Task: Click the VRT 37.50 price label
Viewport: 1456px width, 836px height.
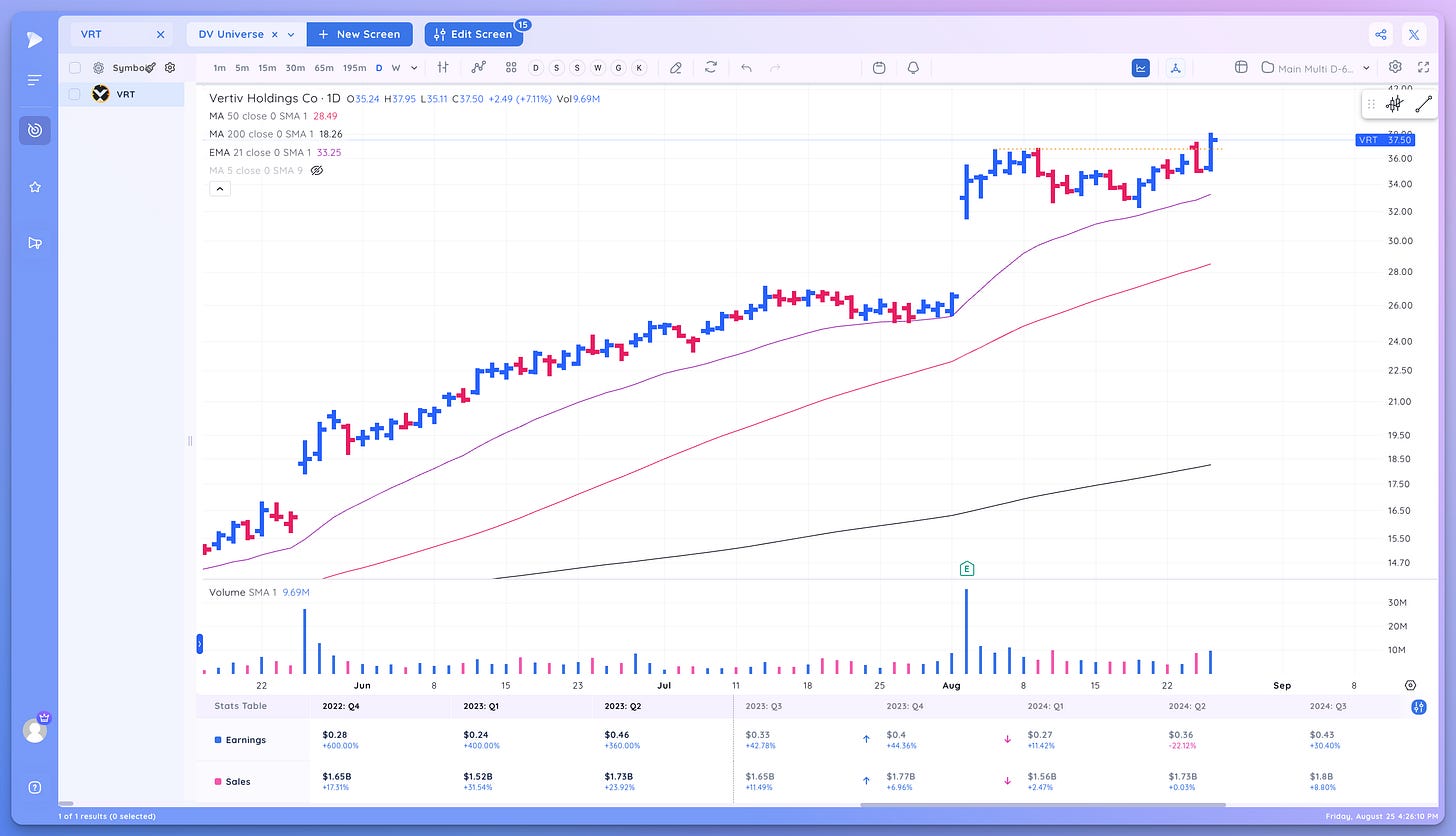Action: point(1384,141)
